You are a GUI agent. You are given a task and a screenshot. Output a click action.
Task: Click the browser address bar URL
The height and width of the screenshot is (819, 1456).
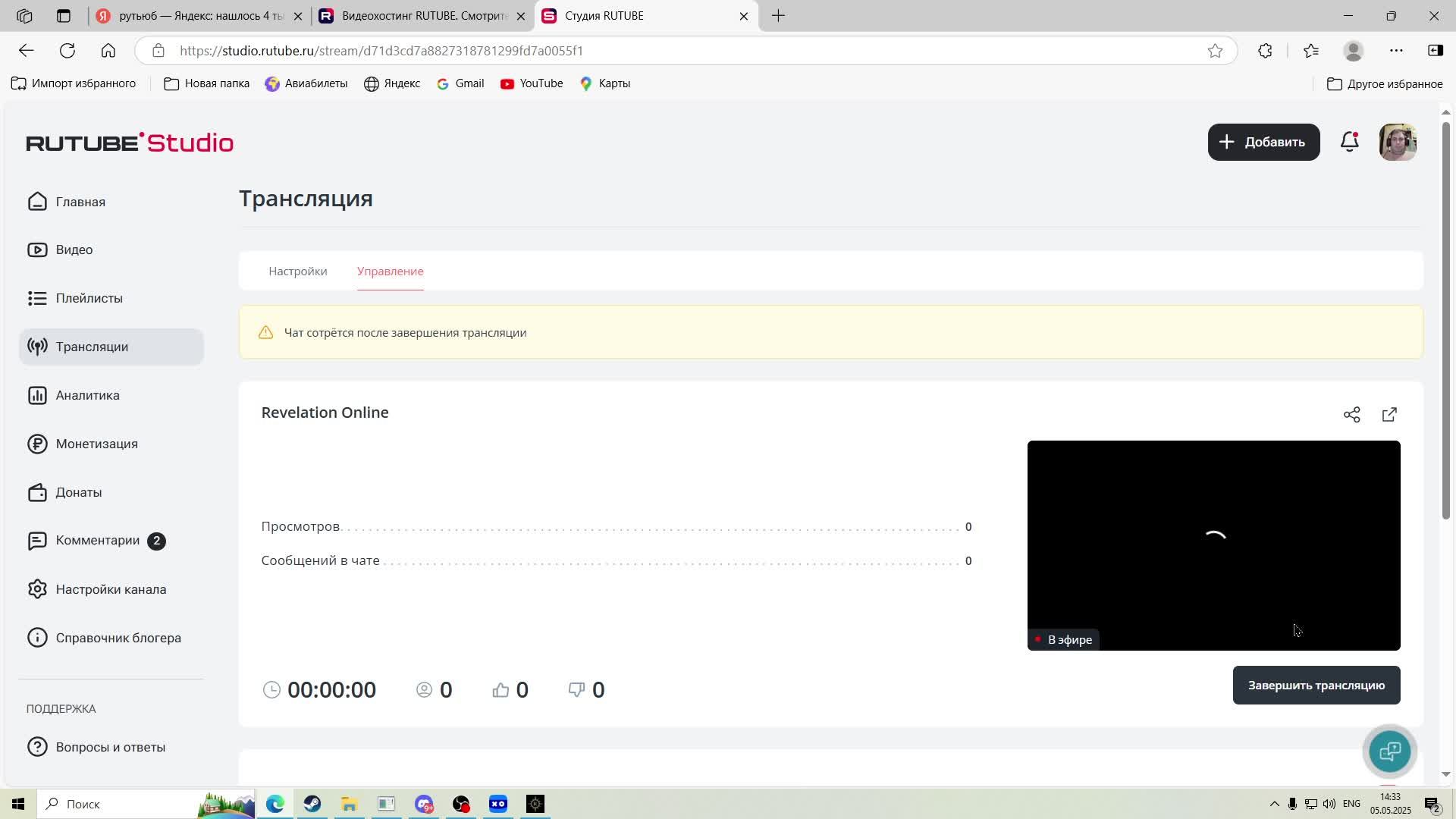(x=381, y=51)
